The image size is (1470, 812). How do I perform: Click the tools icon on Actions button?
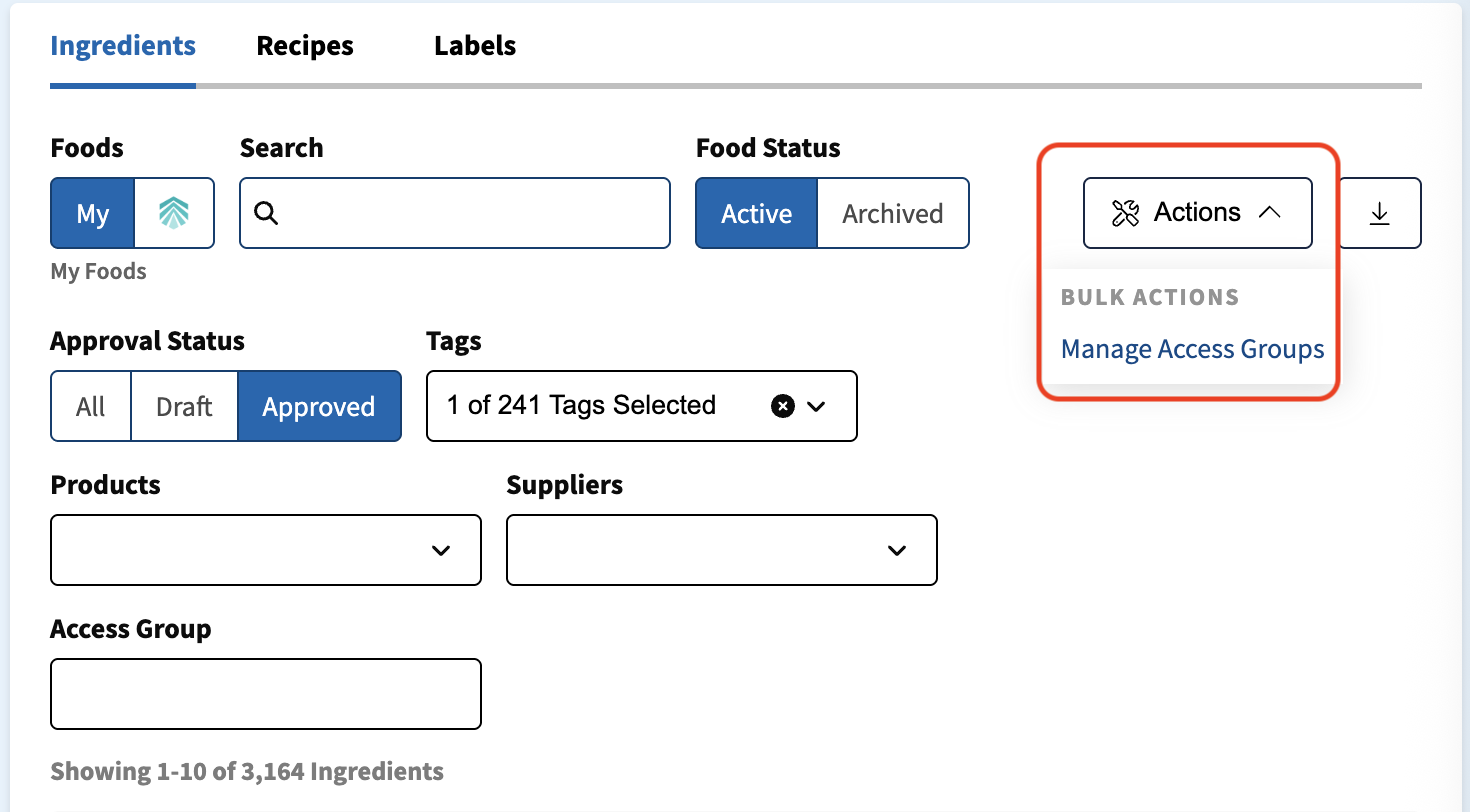pos(1125,213)
